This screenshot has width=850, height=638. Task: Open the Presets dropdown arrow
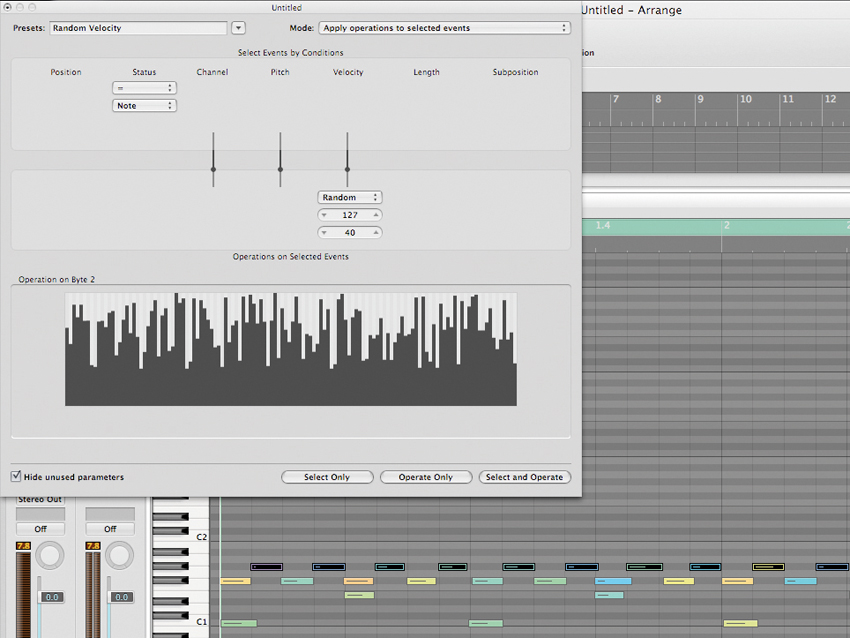click(238, 28)
